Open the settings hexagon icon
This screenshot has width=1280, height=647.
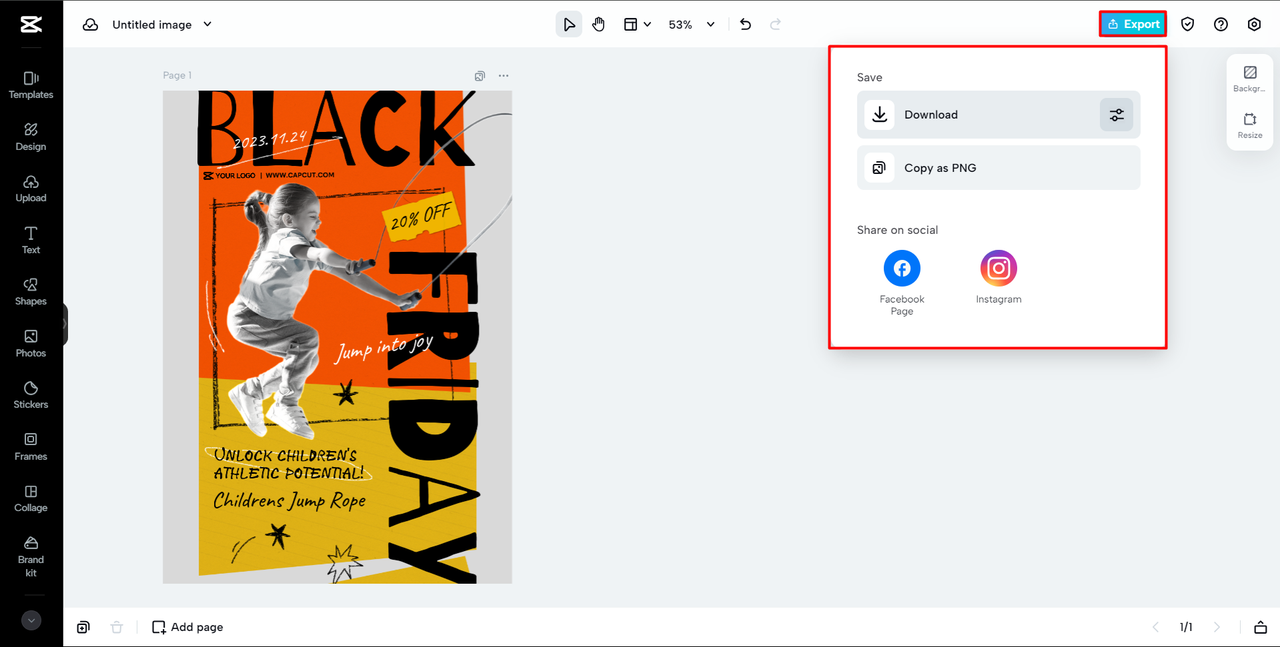pos(1254,24)
